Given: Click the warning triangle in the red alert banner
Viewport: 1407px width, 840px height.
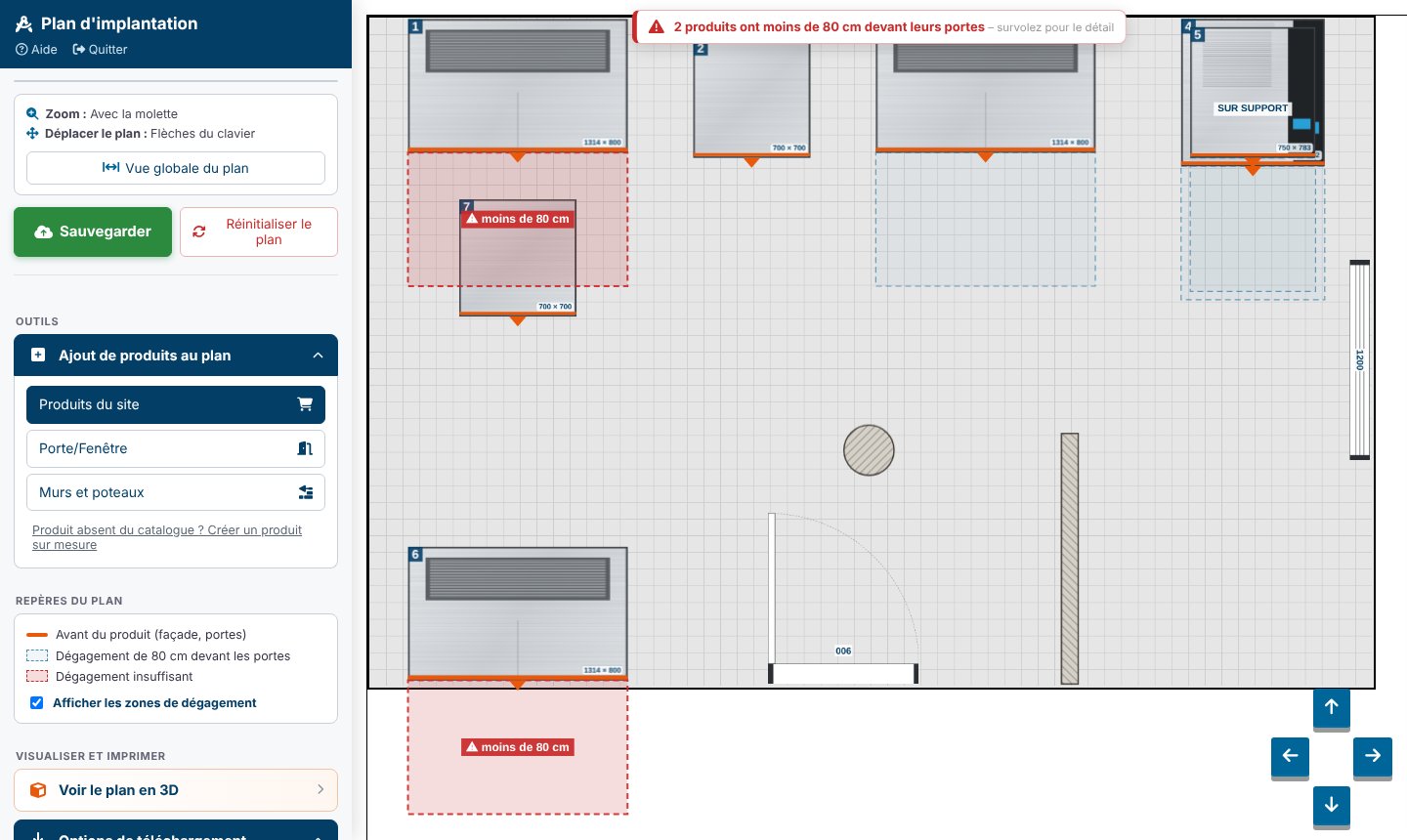Looking at the screenshot, I should (657, 27).
